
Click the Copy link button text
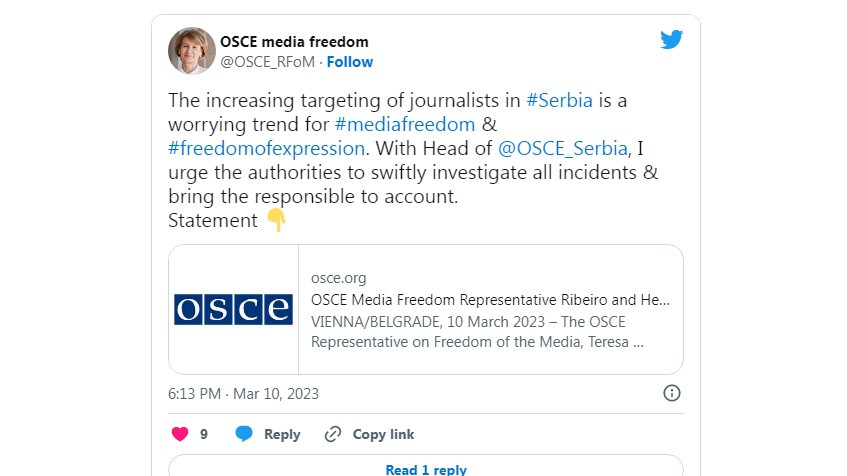(x=383, y=434)
